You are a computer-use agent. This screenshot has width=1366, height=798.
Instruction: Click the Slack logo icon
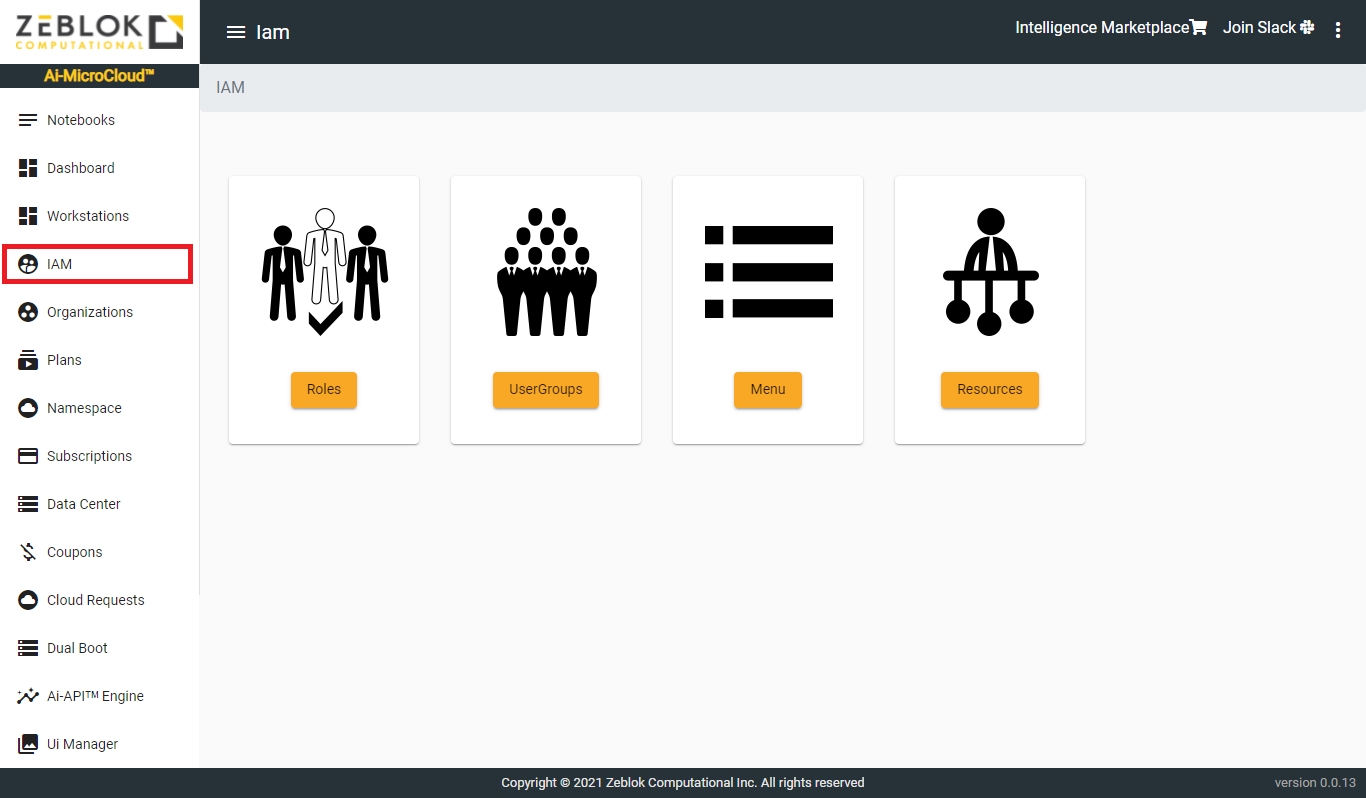pos(1307,28)
